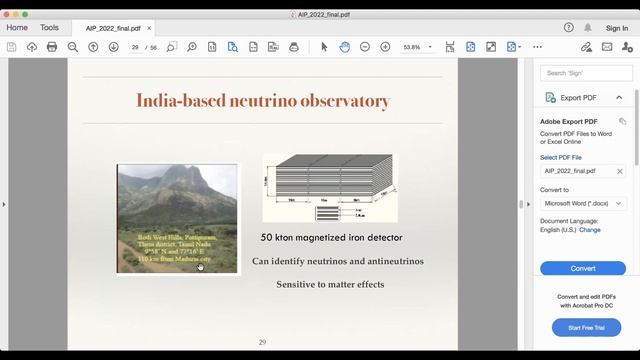
Task: Click the Start Free Trial button
Action: pos(586,328)
